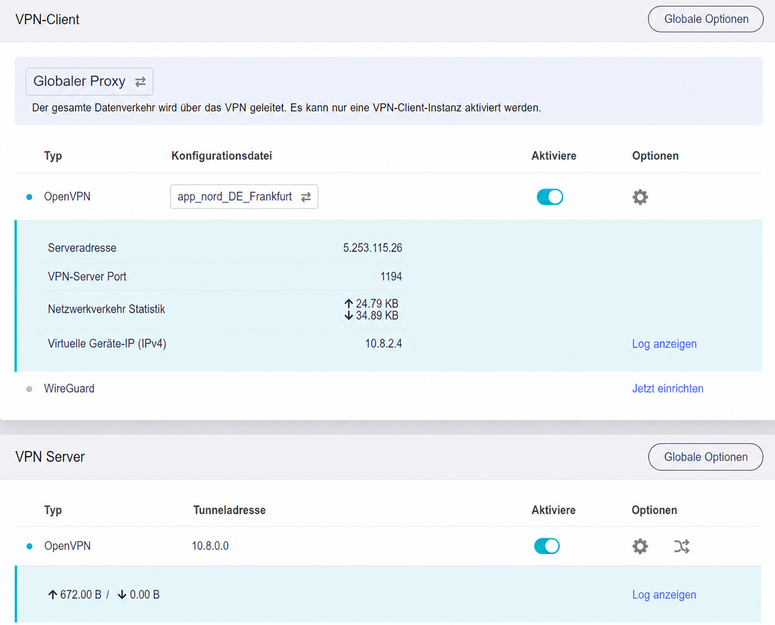775x625 pixels.
Task: Select the OpenVPN client row label
Action: click(67, 197)
